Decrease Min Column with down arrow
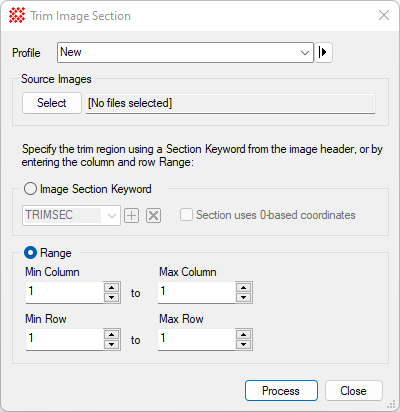 coord(112,297)
